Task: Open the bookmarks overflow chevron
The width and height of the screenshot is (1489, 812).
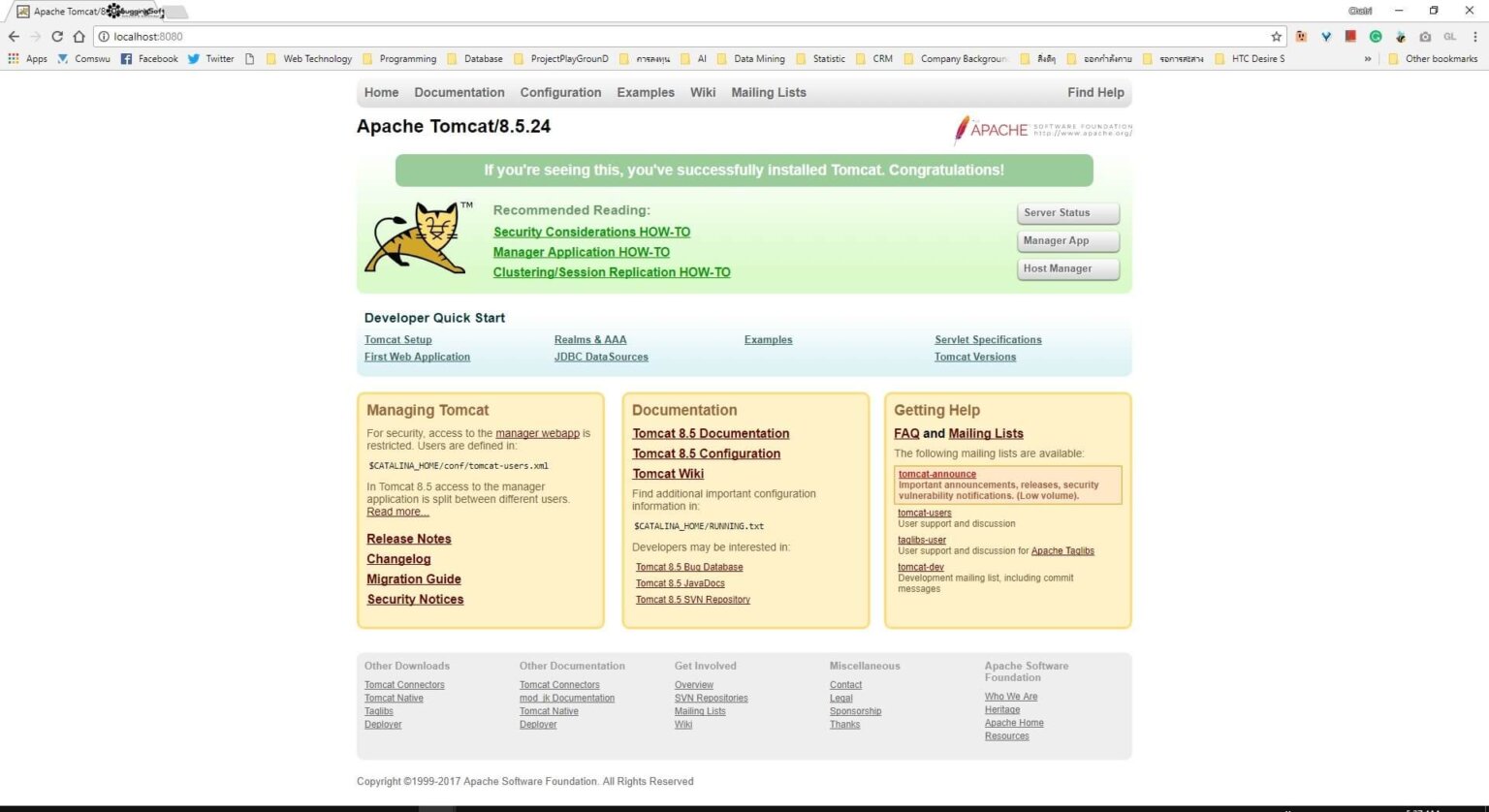Action: (x=1368, y=58)
